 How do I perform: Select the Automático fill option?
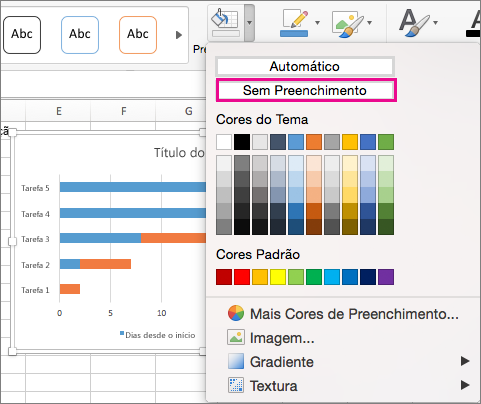(305, 66)
